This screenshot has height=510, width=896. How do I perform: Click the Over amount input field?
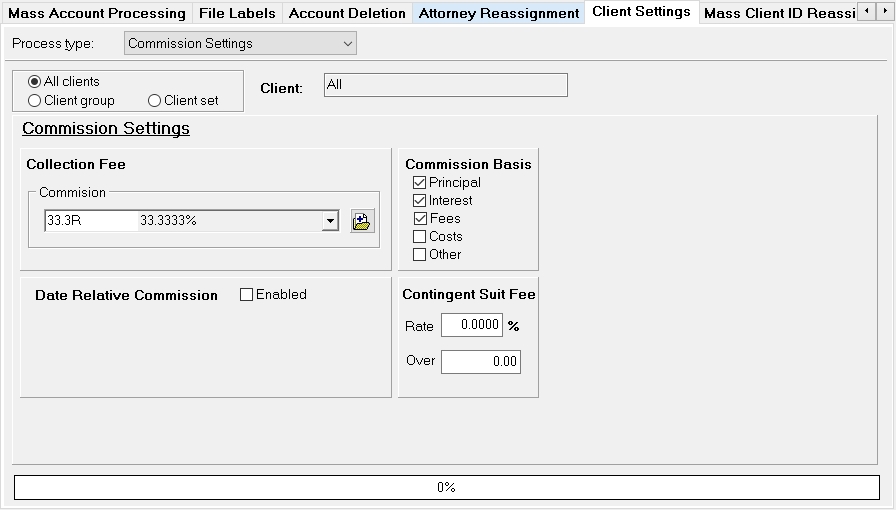point(480,362)
